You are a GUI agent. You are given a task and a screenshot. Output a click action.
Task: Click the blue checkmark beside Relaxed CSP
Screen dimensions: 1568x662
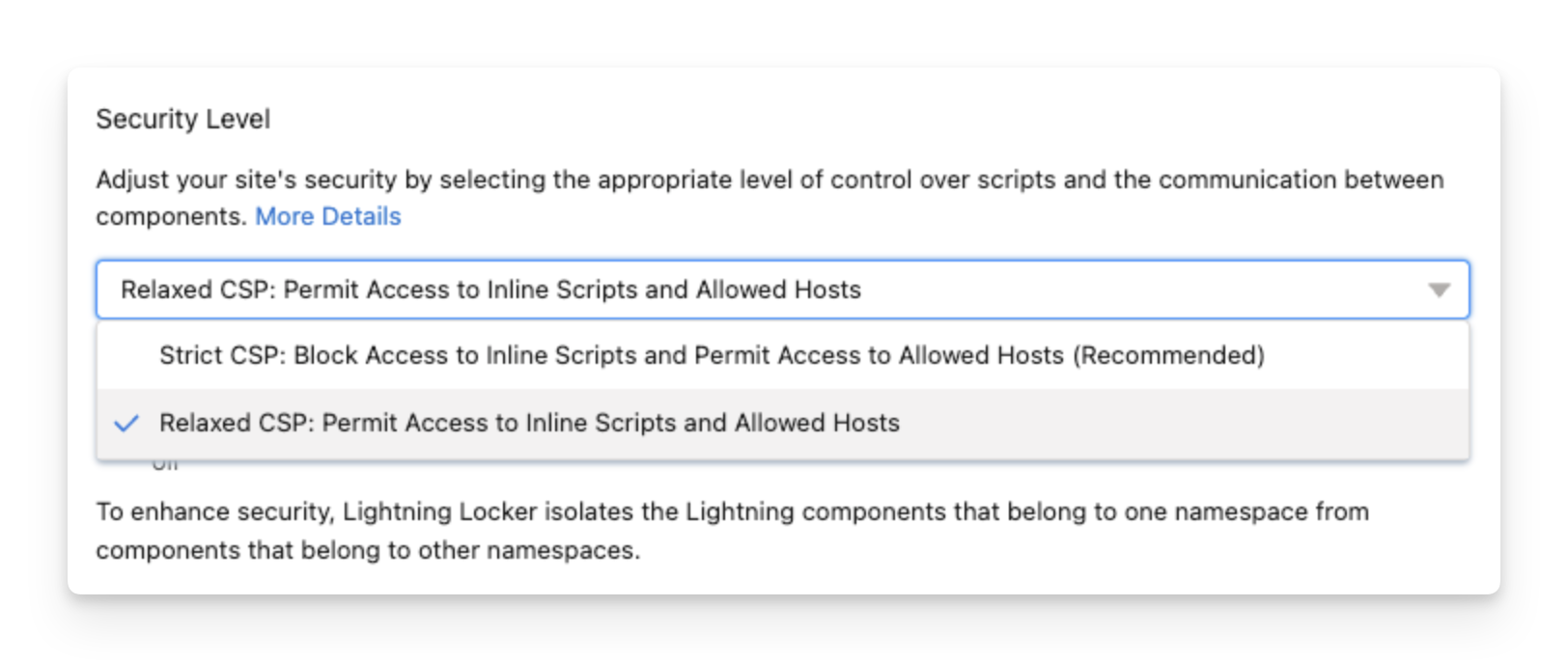tap(126, 423)
